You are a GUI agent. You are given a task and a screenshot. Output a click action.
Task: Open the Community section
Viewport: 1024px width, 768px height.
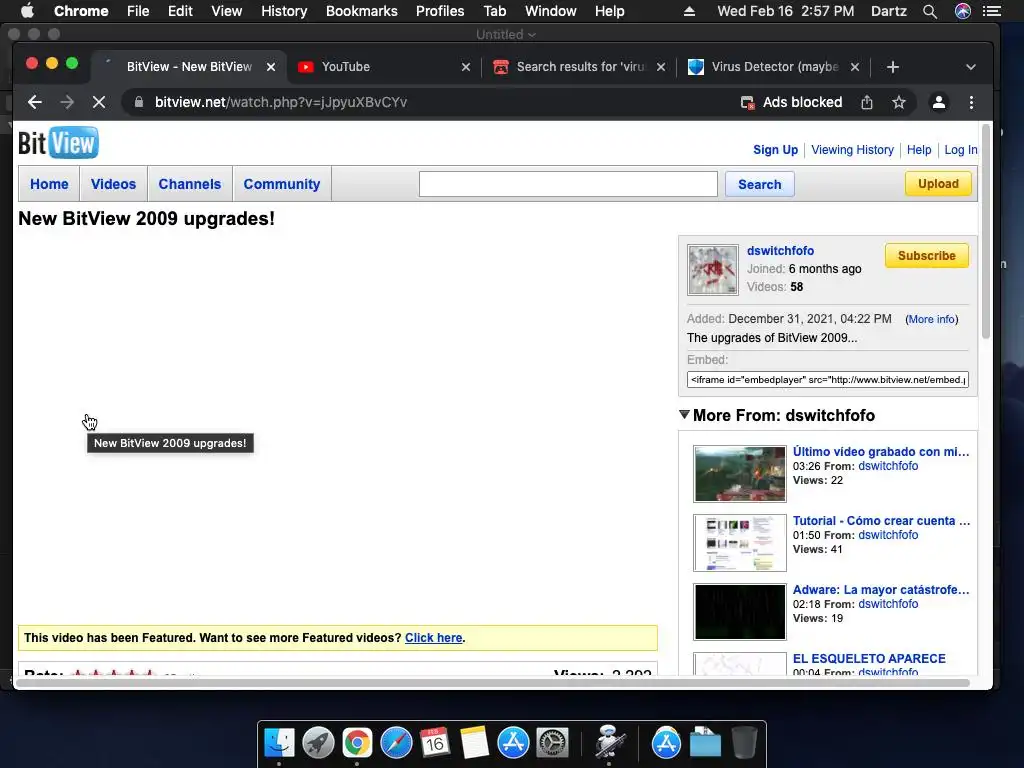tap(281, 184)
